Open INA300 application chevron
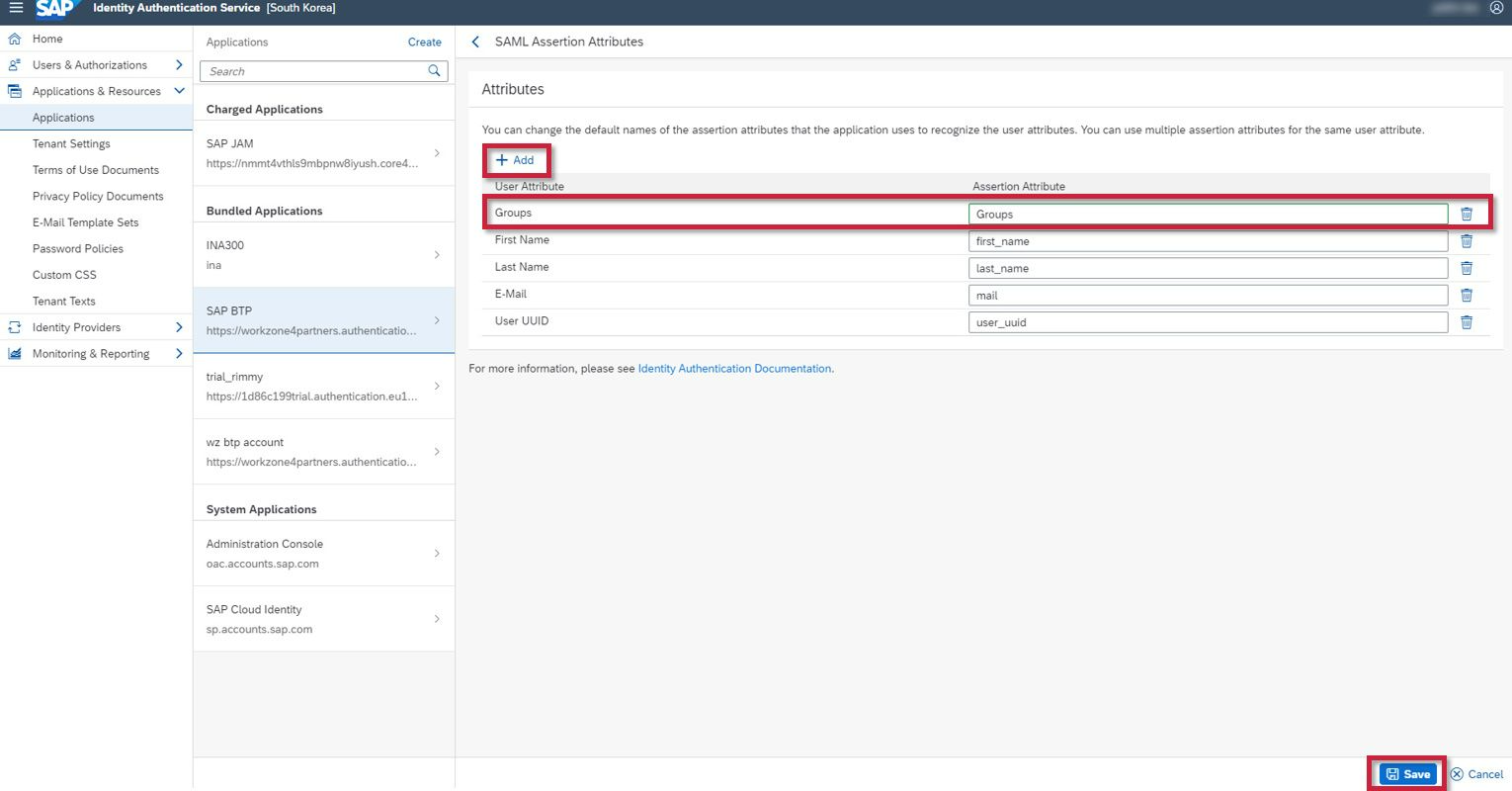This screenshot has height=791, width=1512. click(437, 255)
